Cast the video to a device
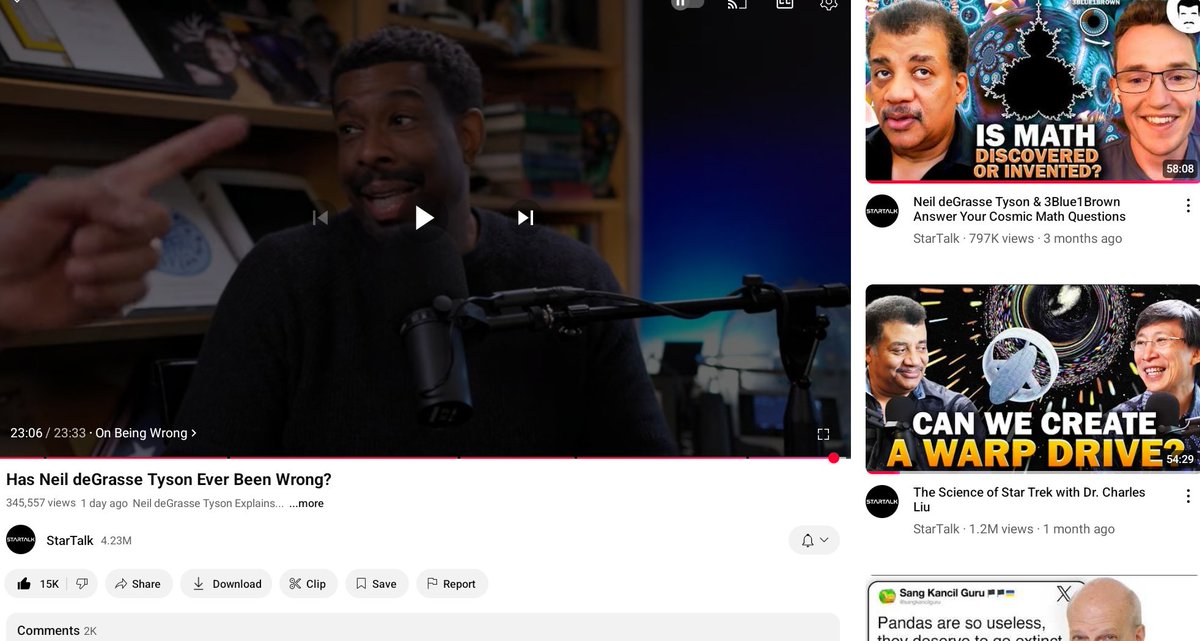 (737, 4)
